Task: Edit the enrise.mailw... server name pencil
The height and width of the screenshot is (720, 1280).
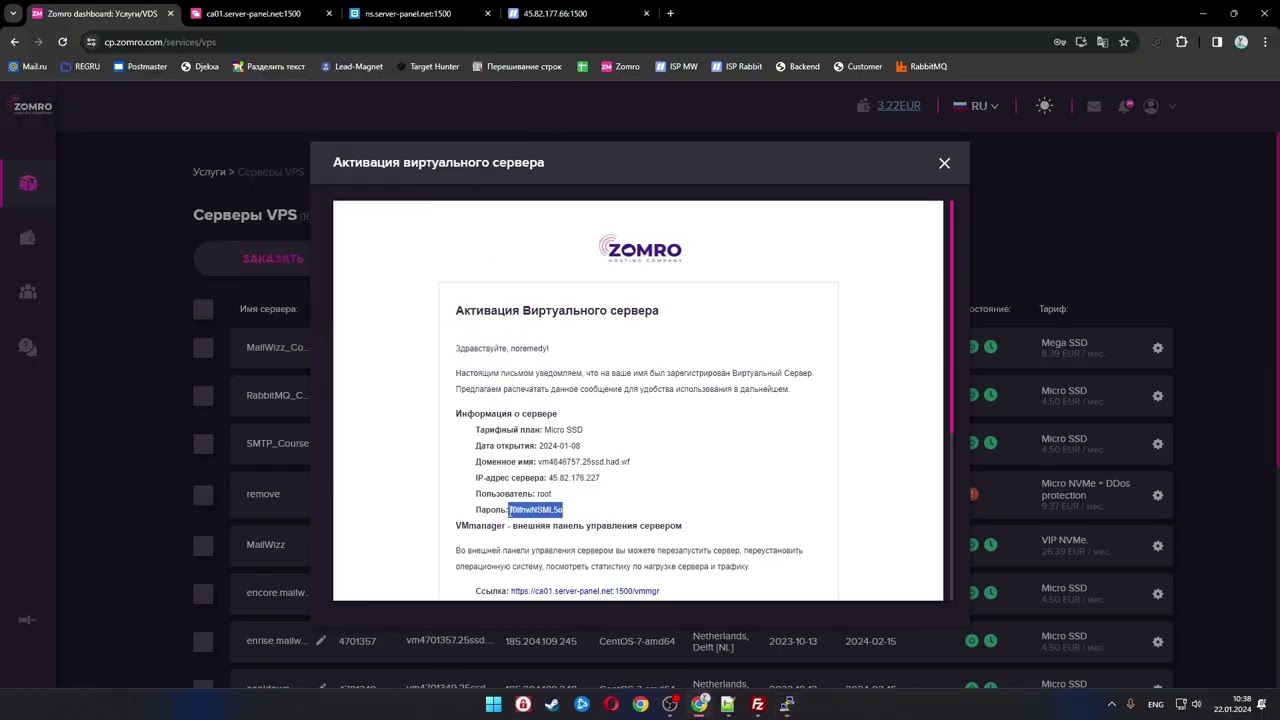Action: click(x=321, y=640)
